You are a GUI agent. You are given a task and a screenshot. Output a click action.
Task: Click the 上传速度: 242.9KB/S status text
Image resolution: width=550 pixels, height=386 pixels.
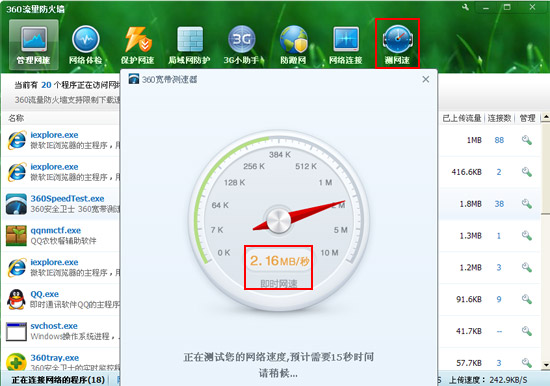[488, 380]
